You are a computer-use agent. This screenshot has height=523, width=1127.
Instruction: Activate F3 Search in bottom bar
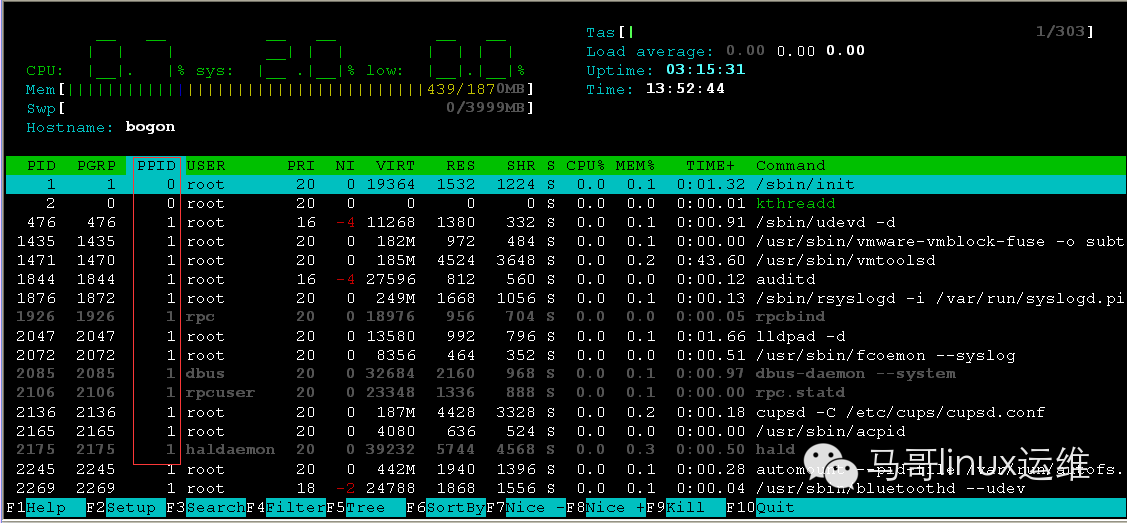(206, 508)
